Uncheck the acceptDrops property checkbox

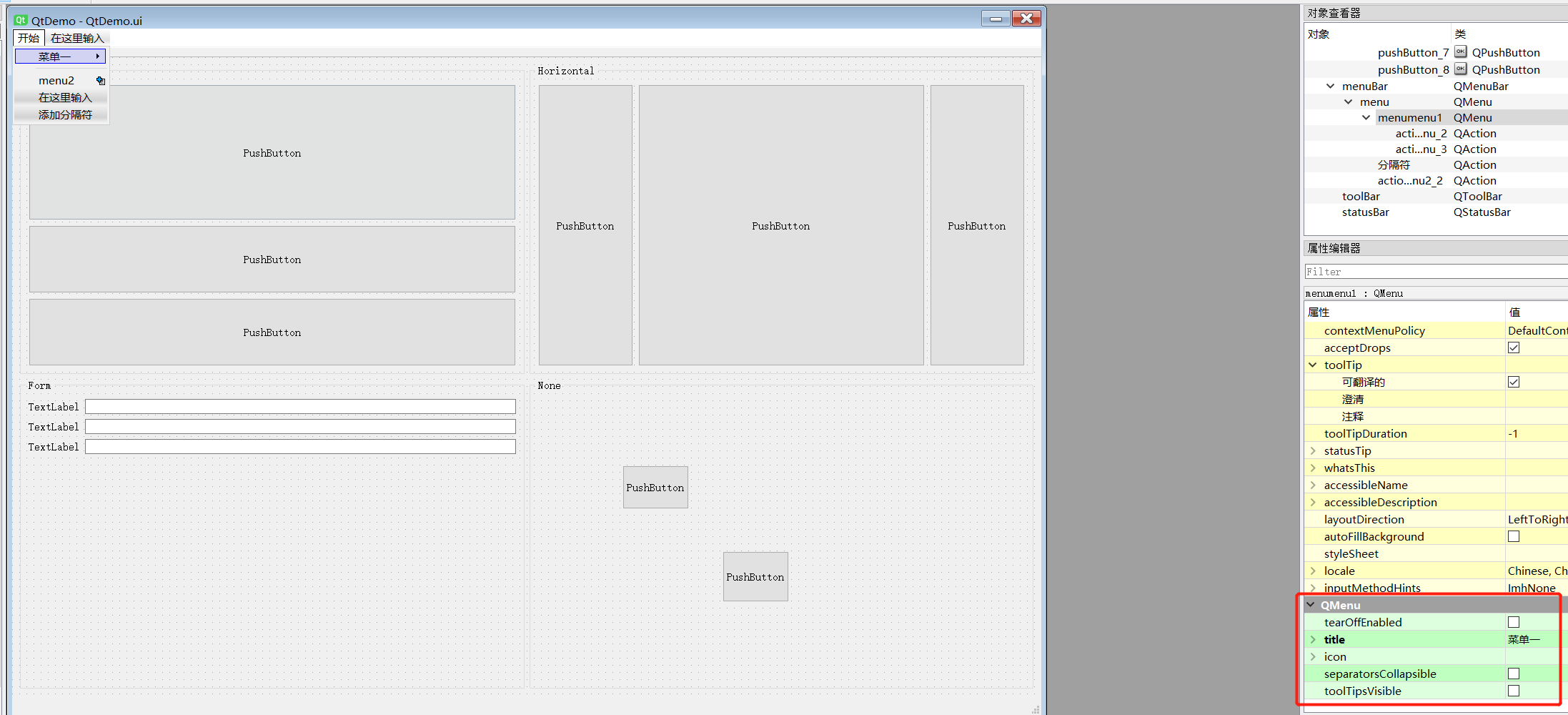pos(1514,347)
